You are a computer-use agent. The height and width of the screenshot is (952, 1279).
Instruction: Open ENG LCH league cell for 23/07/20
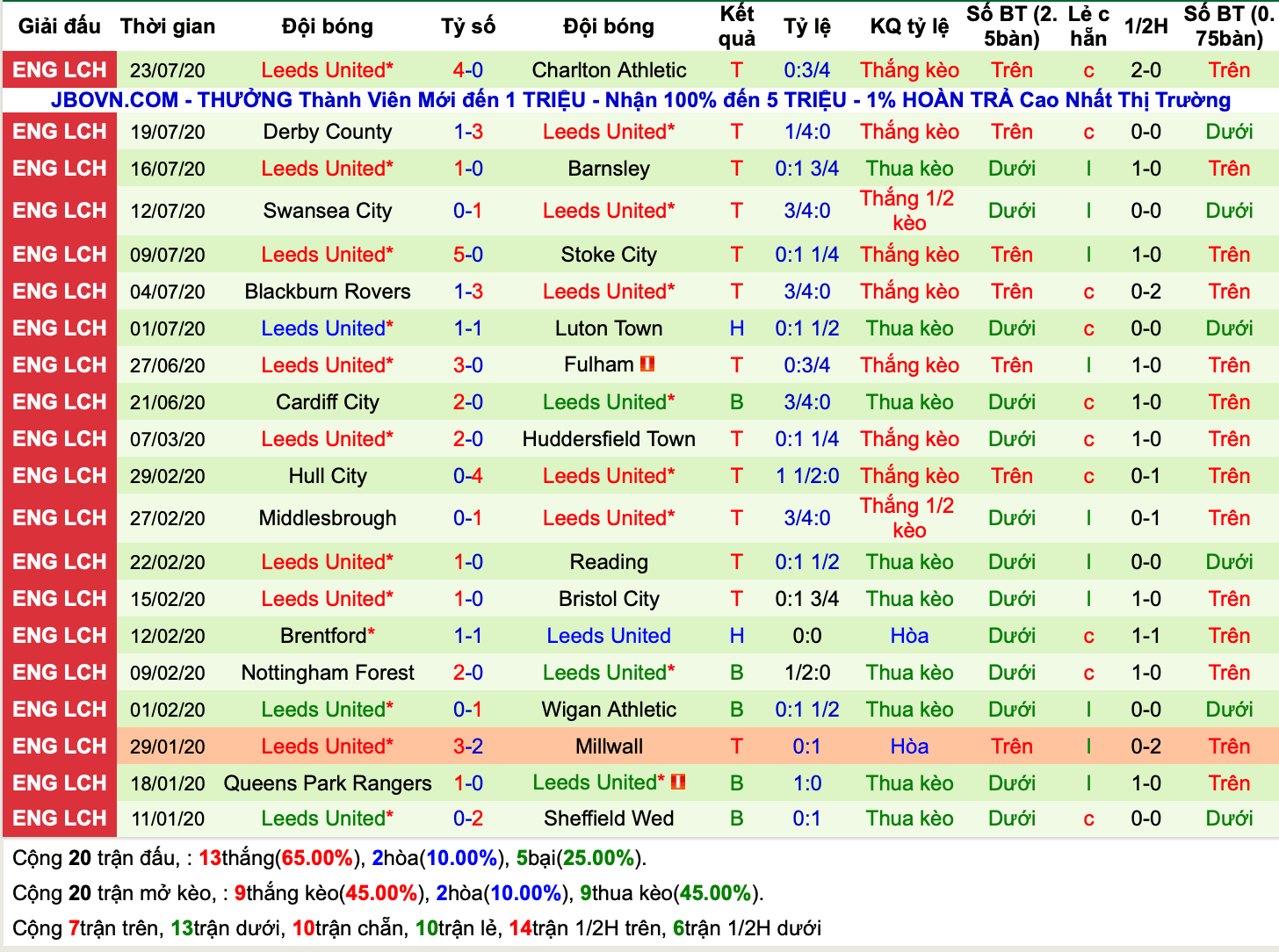[60, 69]
